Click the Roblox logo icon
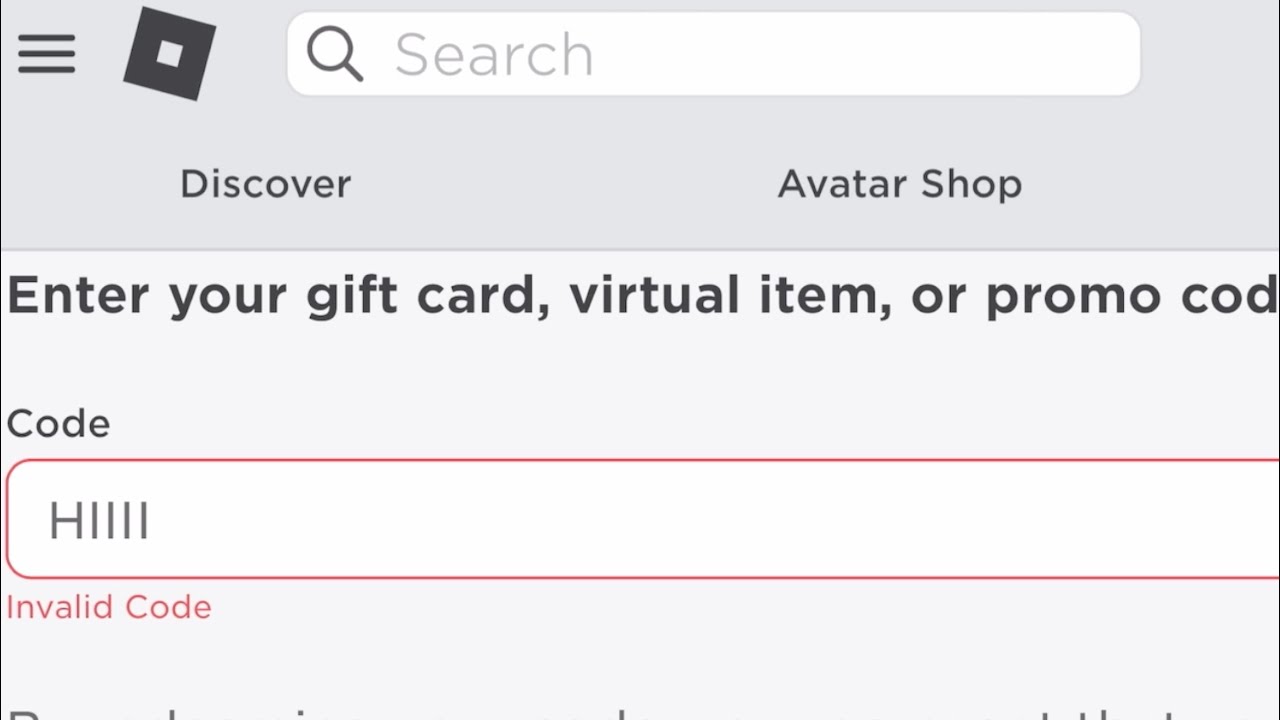1280x720 pixels. (169, 53)
